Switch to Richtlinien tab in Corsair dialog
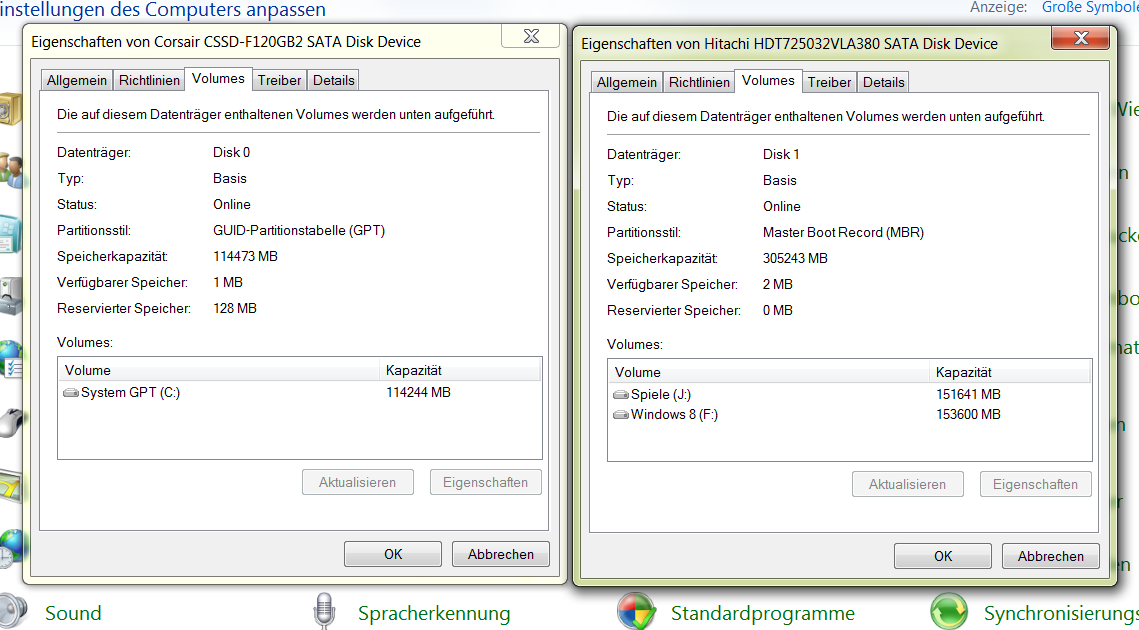Viewport: 1139px width, 630px height. click(149, 80)
